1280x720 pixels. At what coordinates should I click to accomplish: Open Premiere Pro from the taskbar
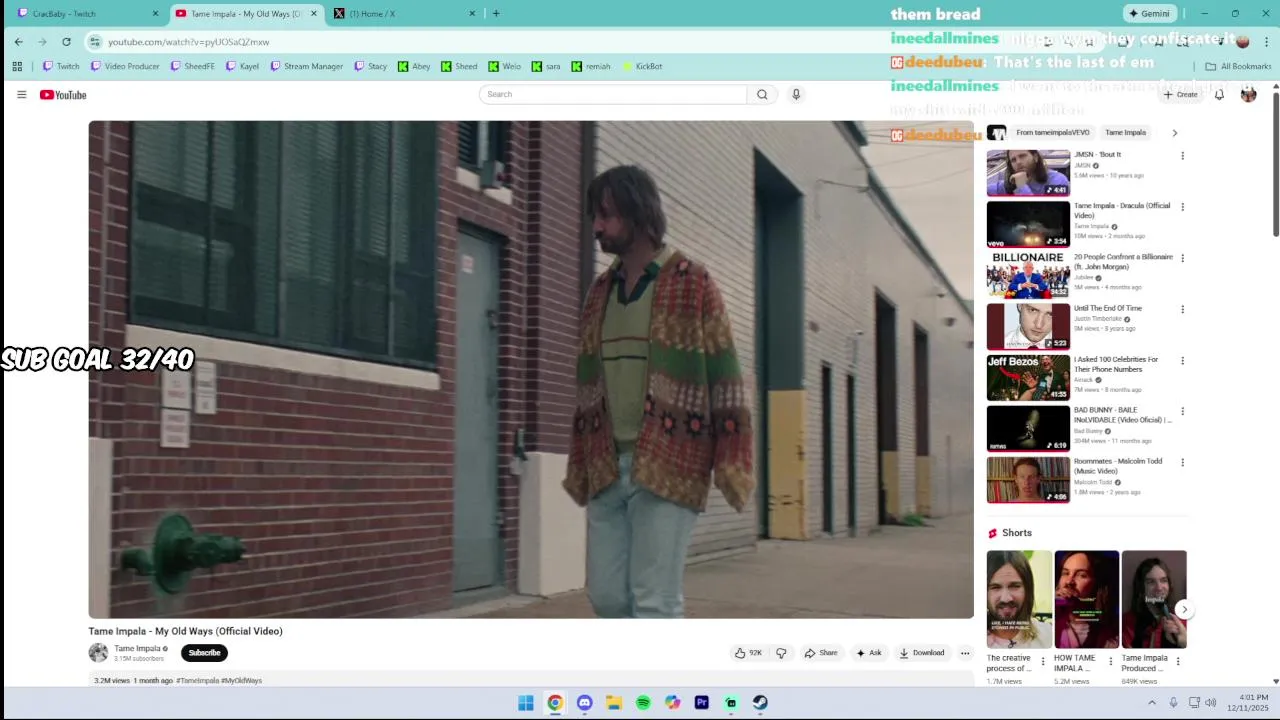coord(702,703)
